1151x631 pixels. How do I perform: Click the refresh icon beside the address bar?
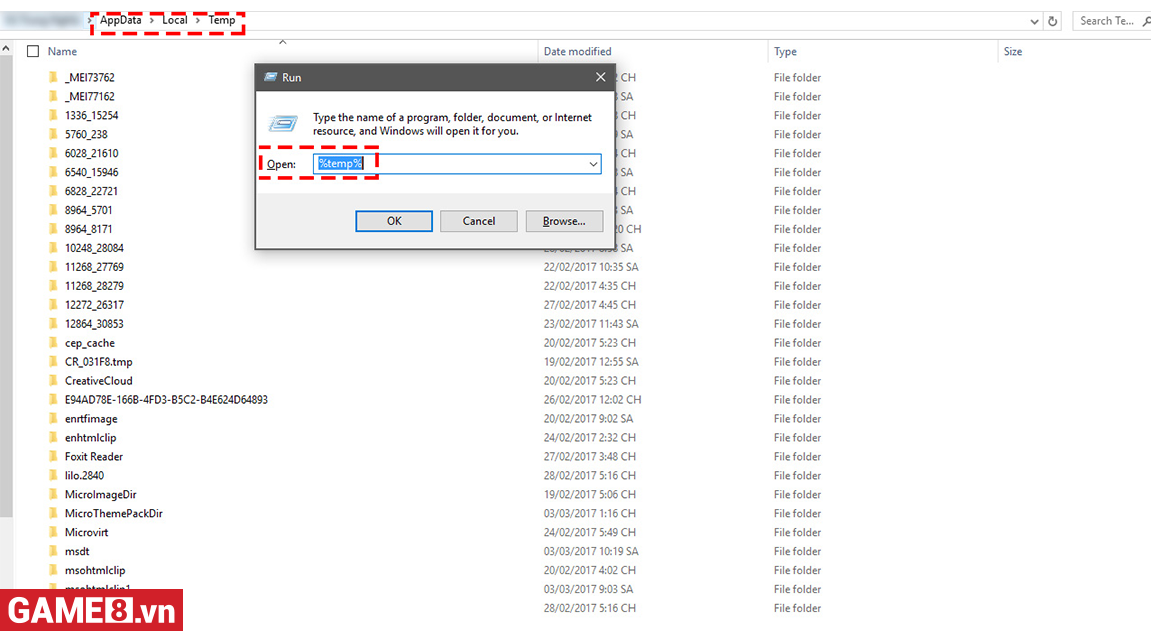(x=1053, y=21)
